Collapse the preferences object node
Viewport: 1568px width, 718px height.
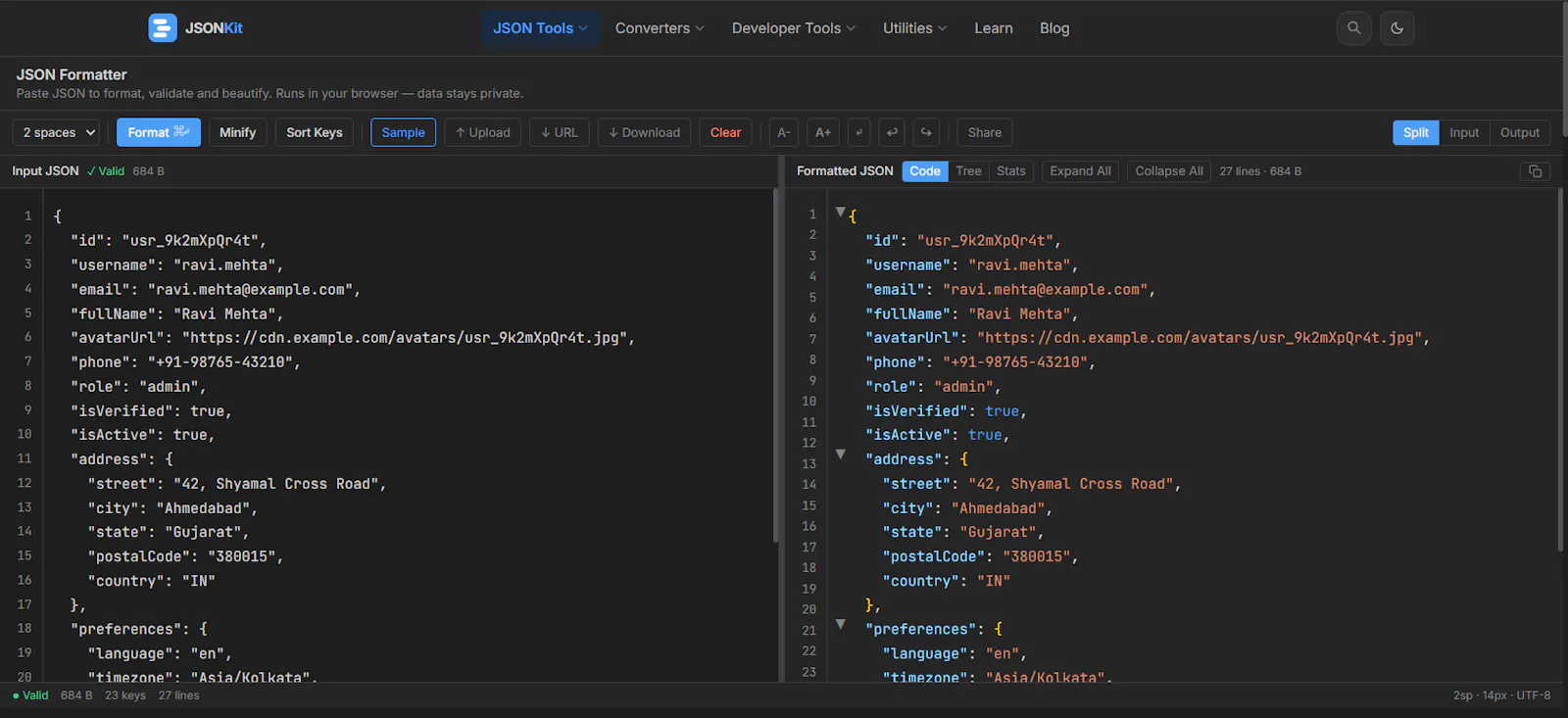pyautogui.click(x=840, y=624)
